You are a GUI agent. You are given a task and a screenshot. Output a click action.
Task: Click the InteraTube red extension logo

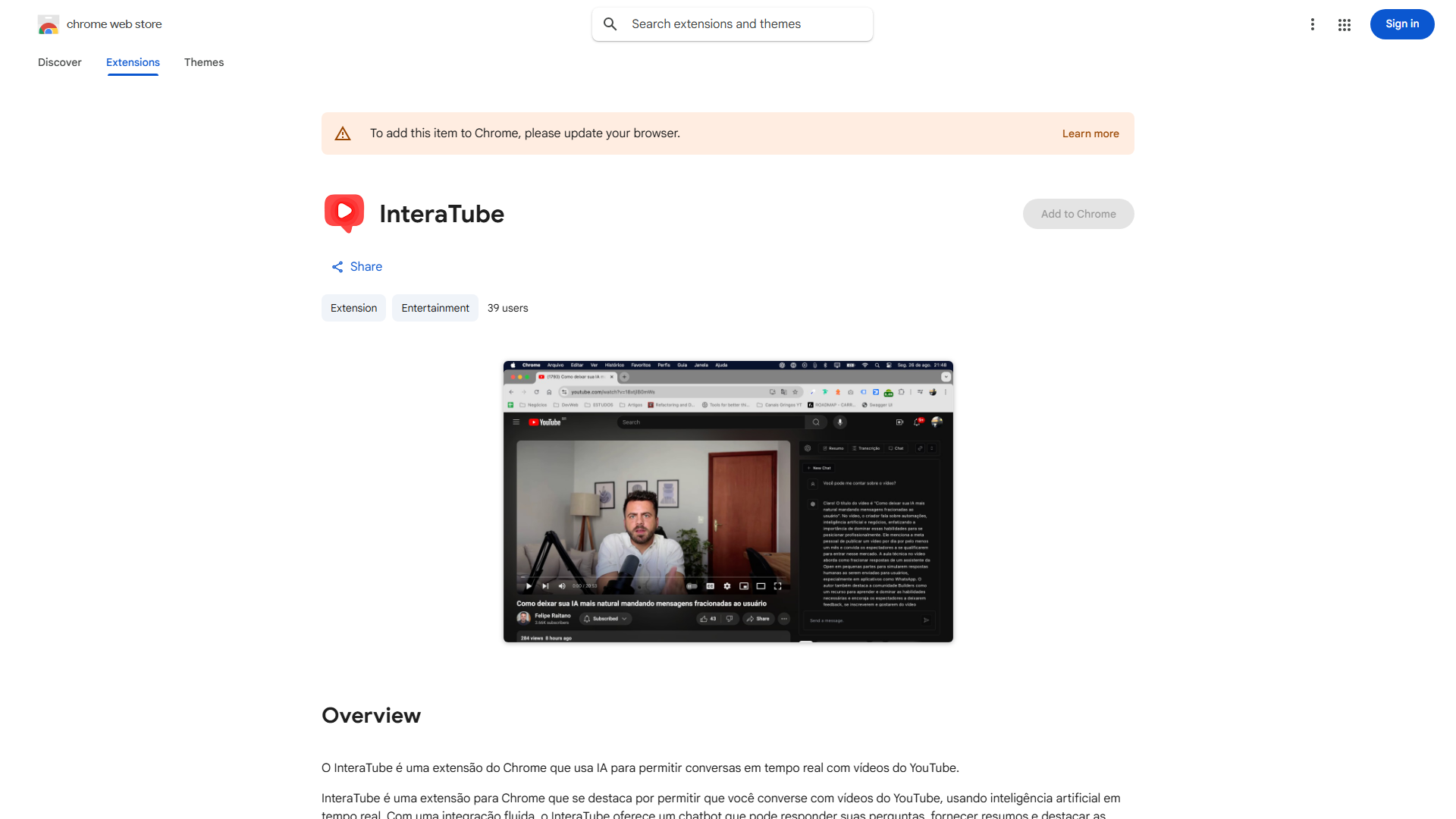[344, 213]
